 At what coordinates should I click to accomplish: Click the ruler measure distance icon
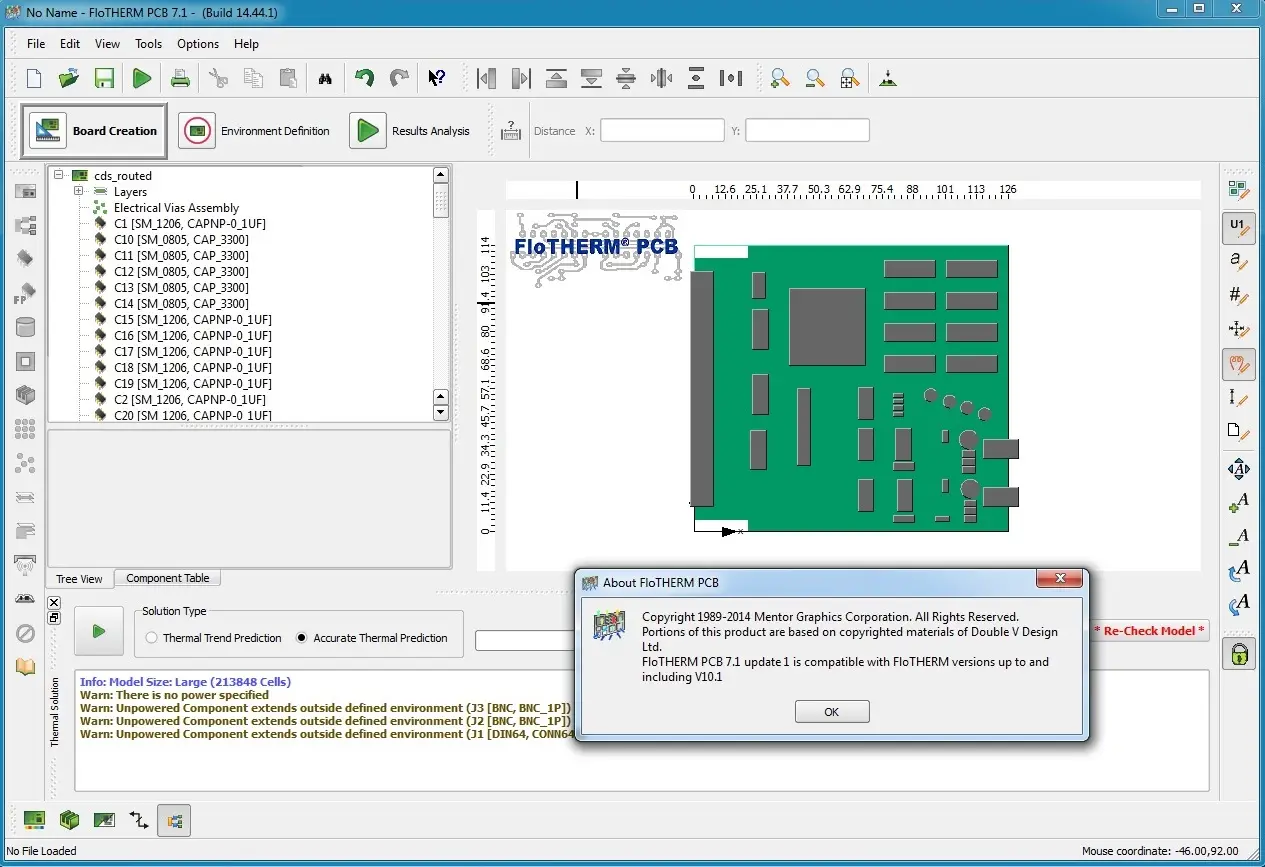[x=511, y=131]
